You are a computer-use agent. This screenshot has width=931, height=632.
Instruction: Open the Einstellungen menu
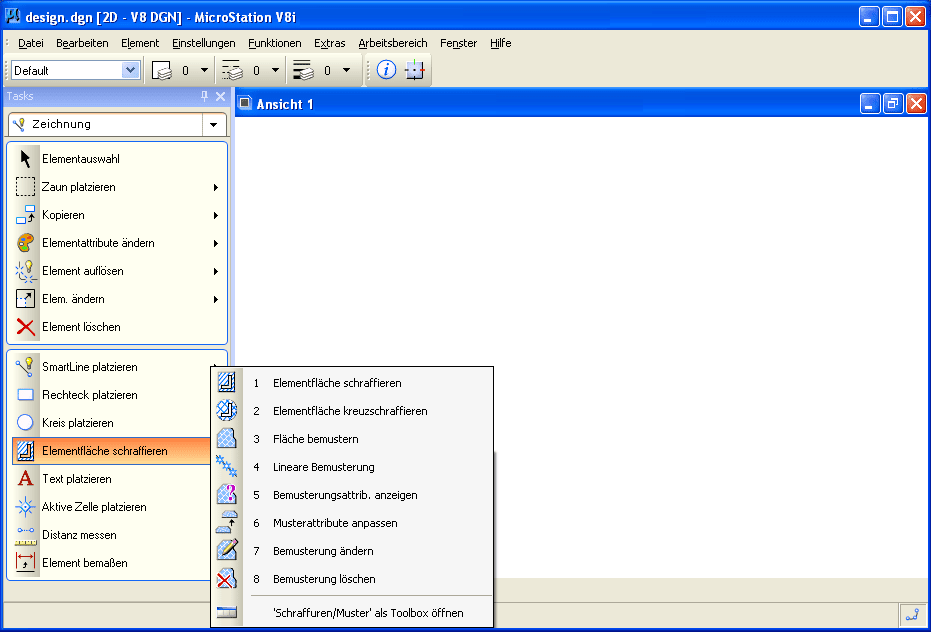[x=203, y=43]
